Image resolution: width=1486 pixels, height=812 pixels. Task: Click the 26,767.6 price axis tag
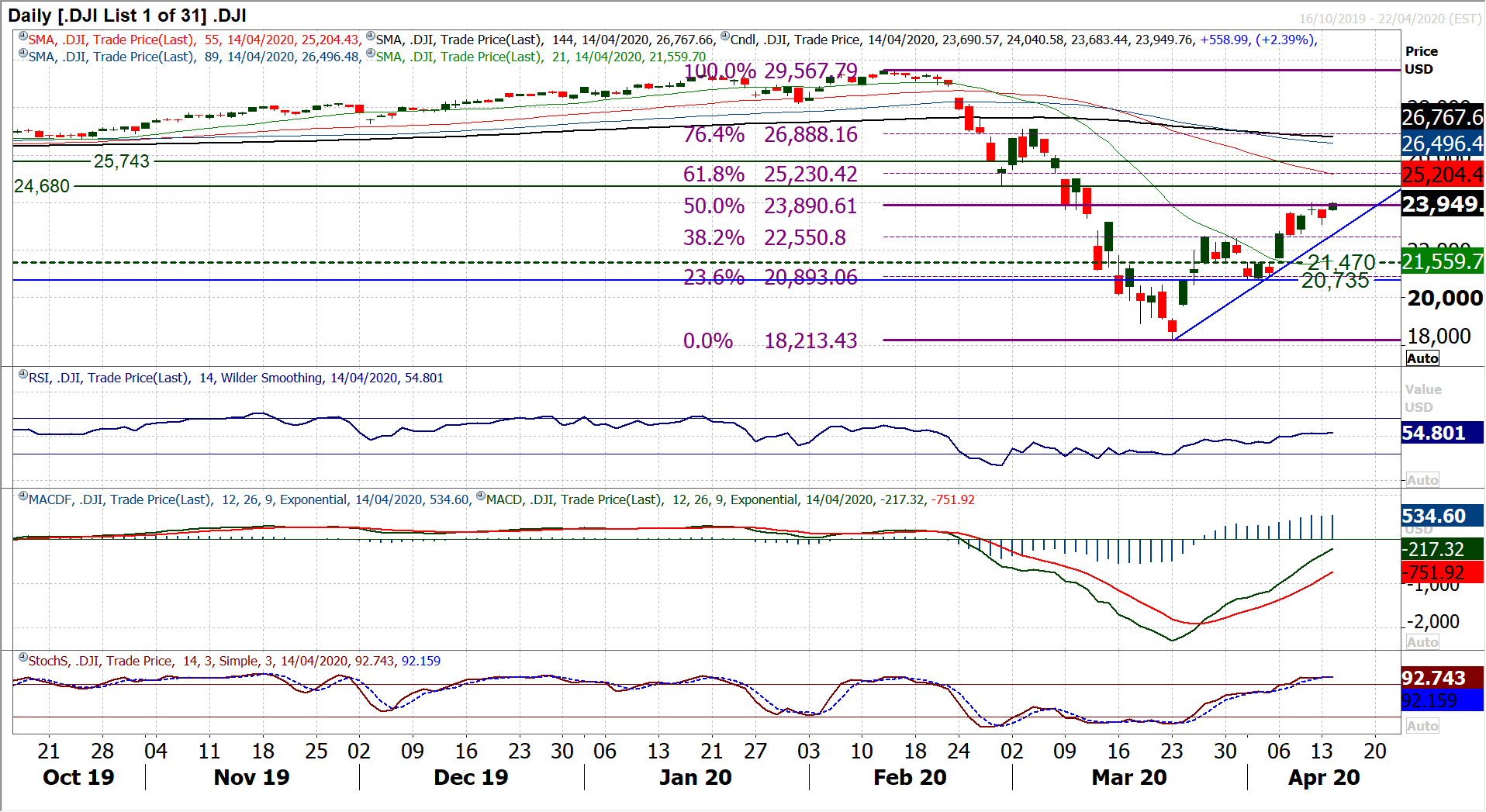tap(1443, 117)
